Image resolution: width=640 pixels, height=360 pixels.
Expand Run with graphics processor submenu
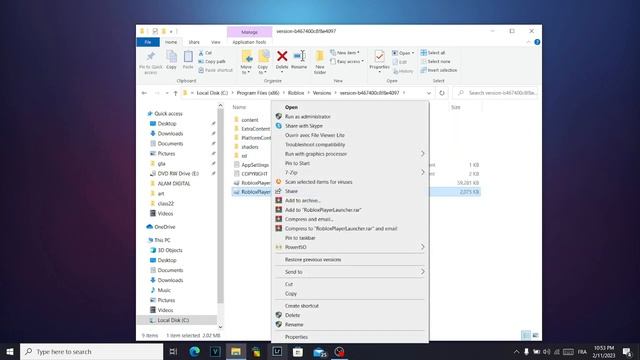click(x=350, y=154)
